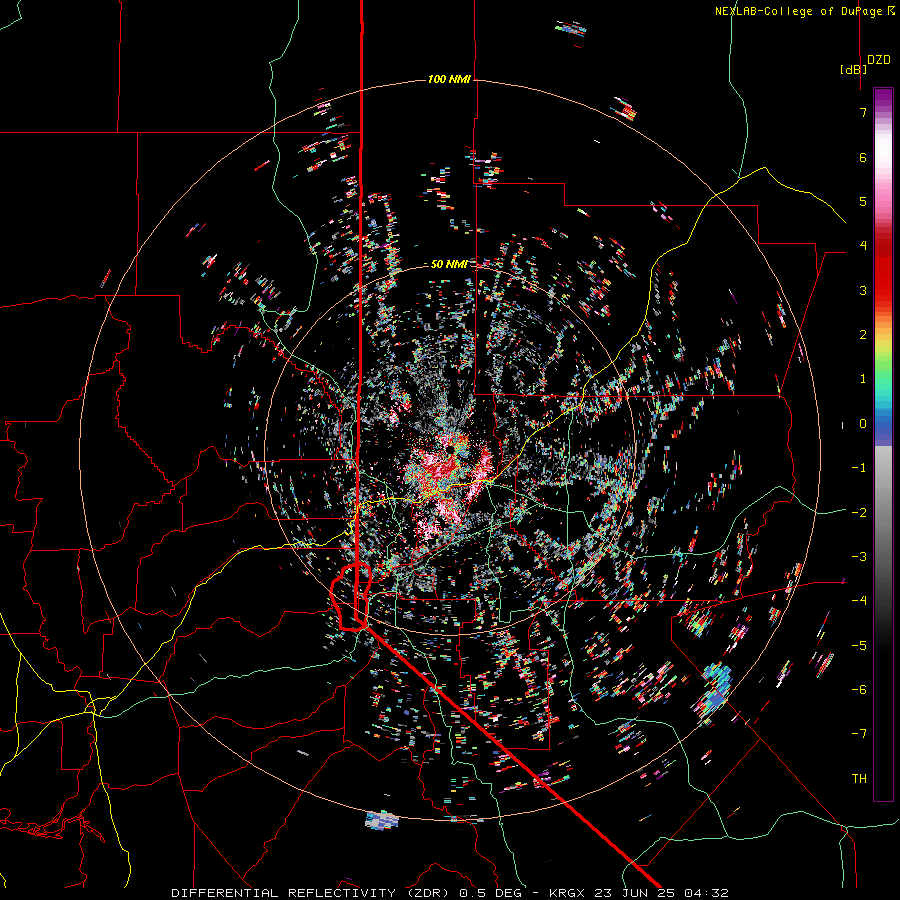Click the black radar site dot at center
900x900 pixels.
coord(450,449)
